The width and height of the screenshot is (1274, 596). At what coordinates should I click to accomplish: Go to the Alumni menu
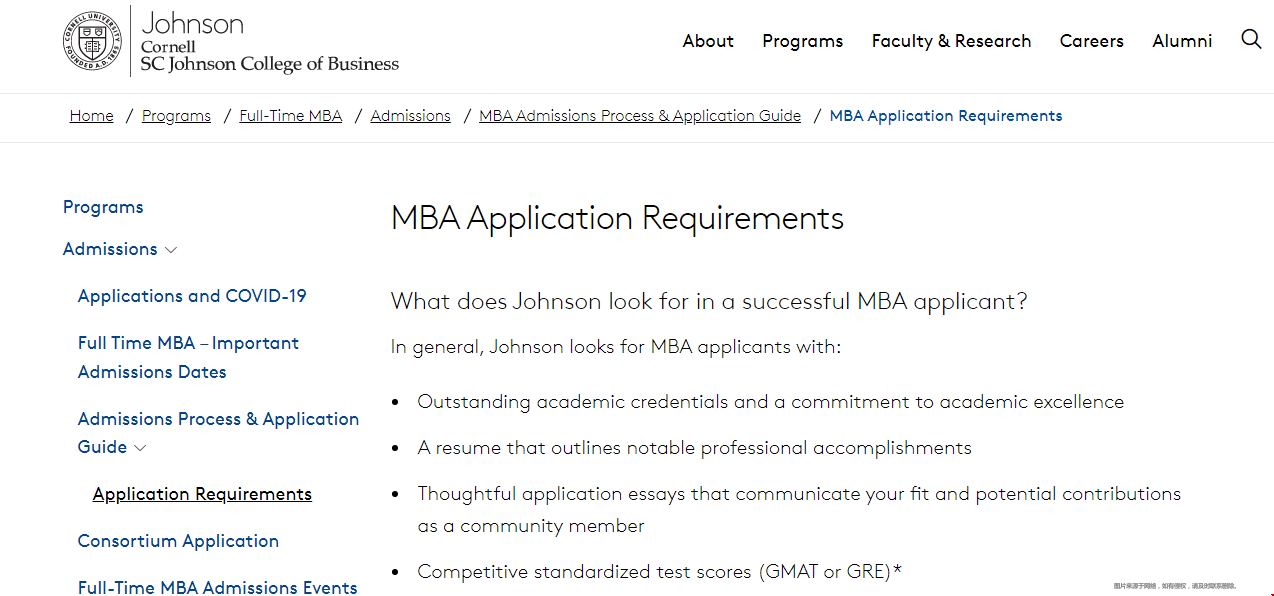pyautogui.click(x=1182, y=41)
